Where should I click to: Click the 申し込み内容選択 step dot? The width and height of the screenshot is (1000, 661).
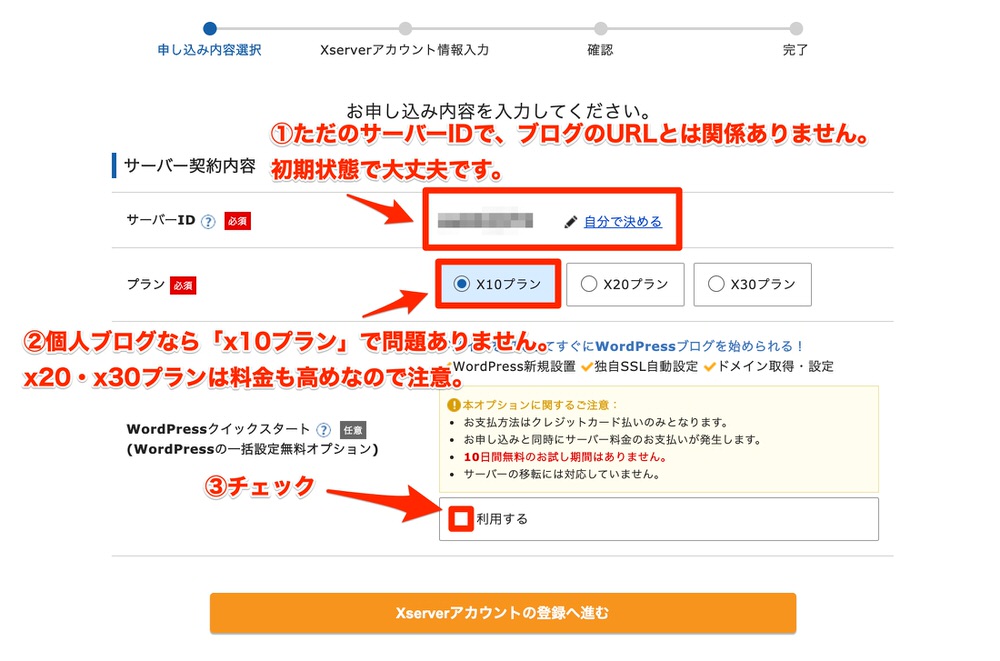tap(210, 28)
